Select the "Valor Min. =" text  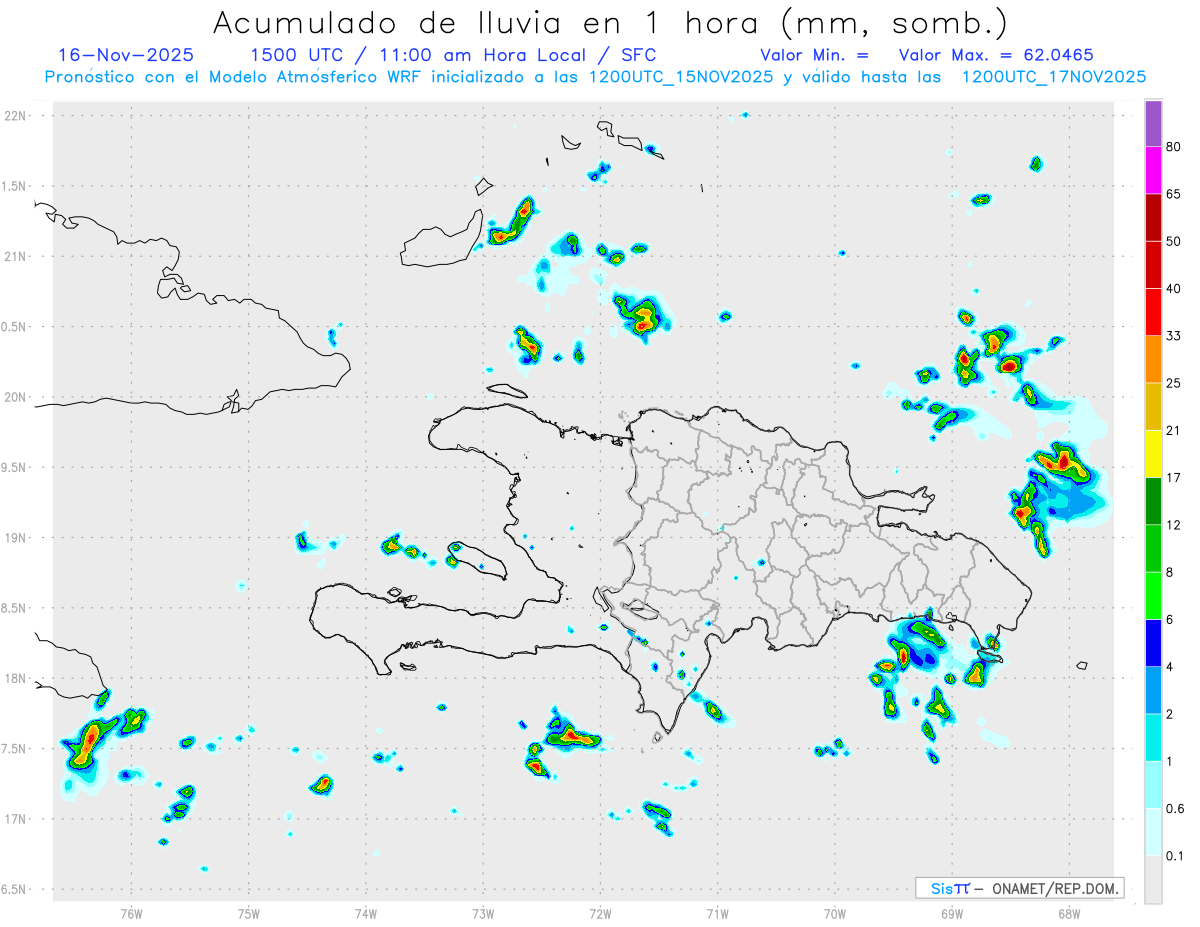tap(814, 55)
